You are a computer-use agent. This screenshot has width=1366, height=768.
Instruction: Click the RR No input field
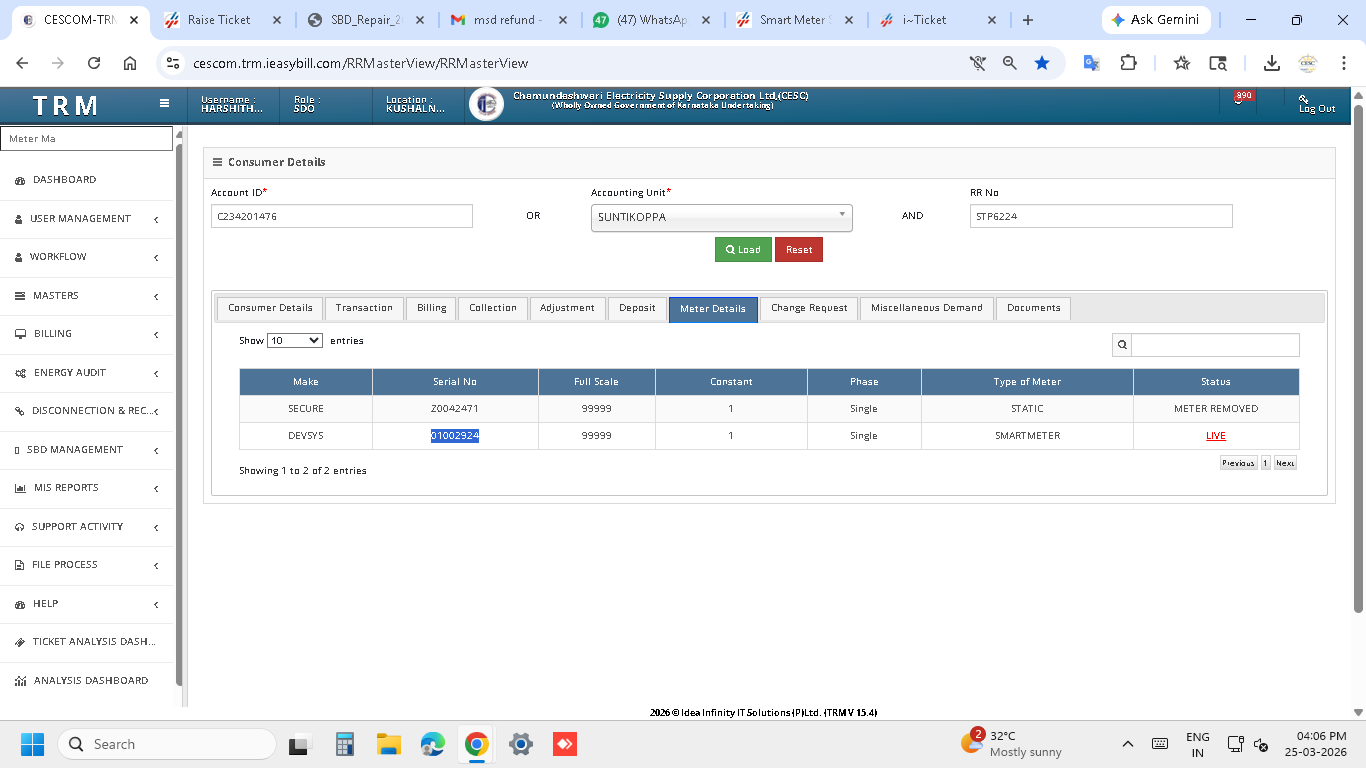pos(1100,216)
